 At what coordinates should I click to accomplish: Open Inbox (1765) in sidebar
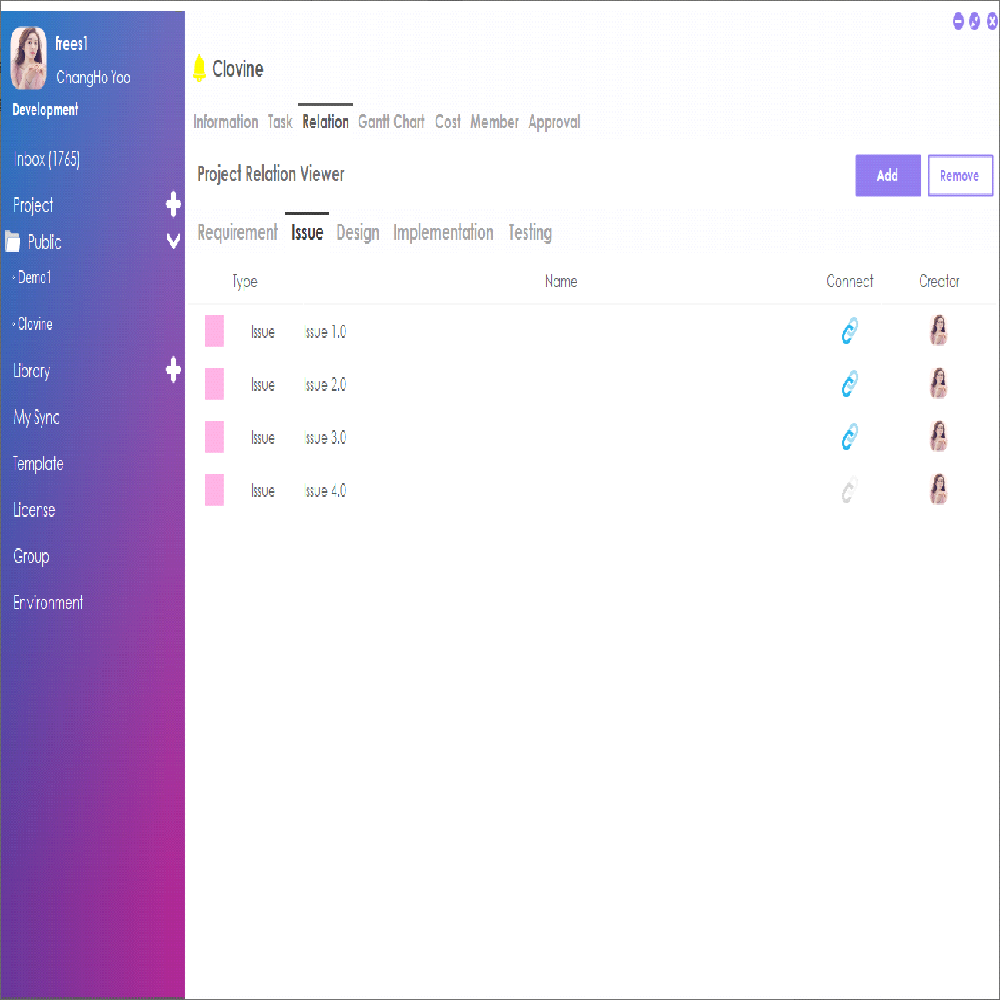click(47, 160)
